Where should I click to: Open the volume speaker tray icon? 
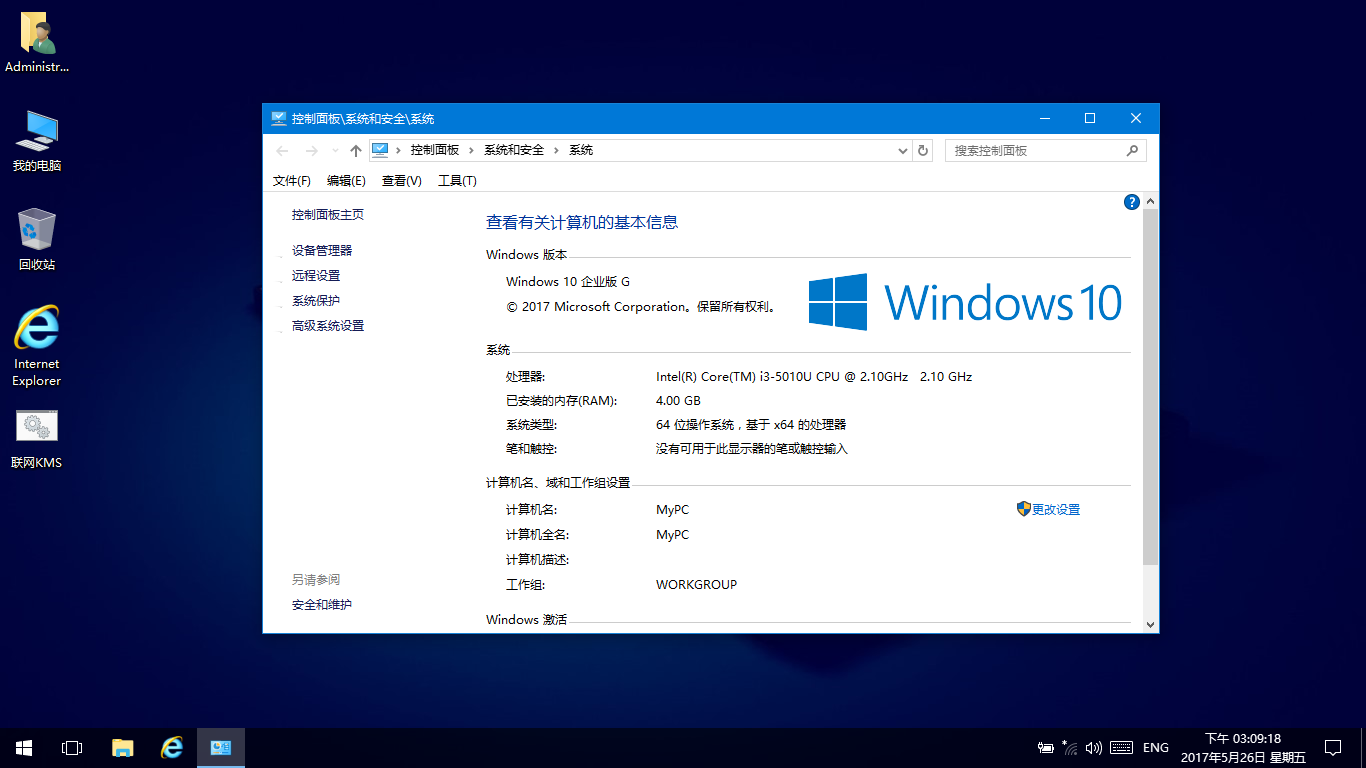[x=1094, y=747]
